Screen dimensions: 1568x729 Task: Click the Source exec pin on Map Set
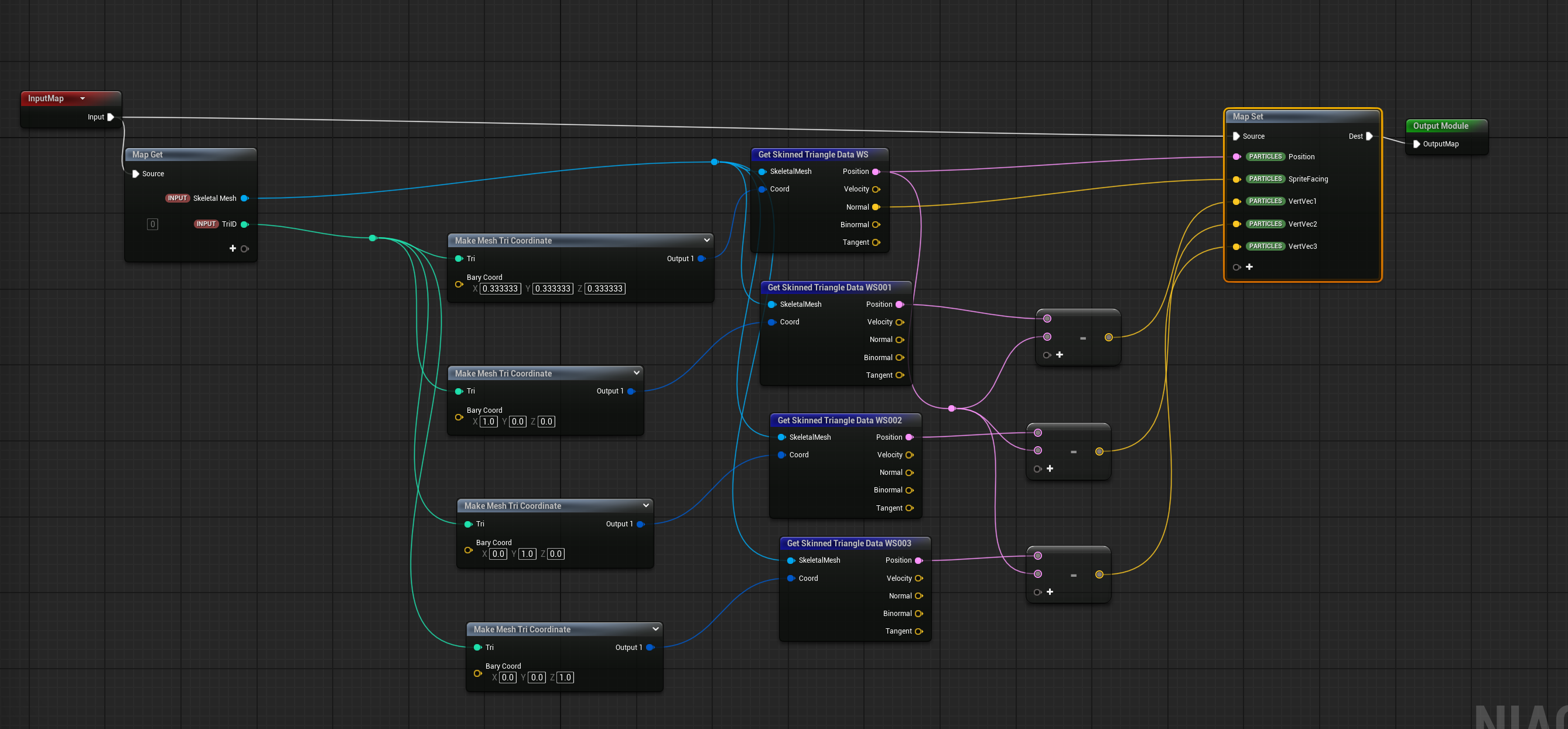1236,136
